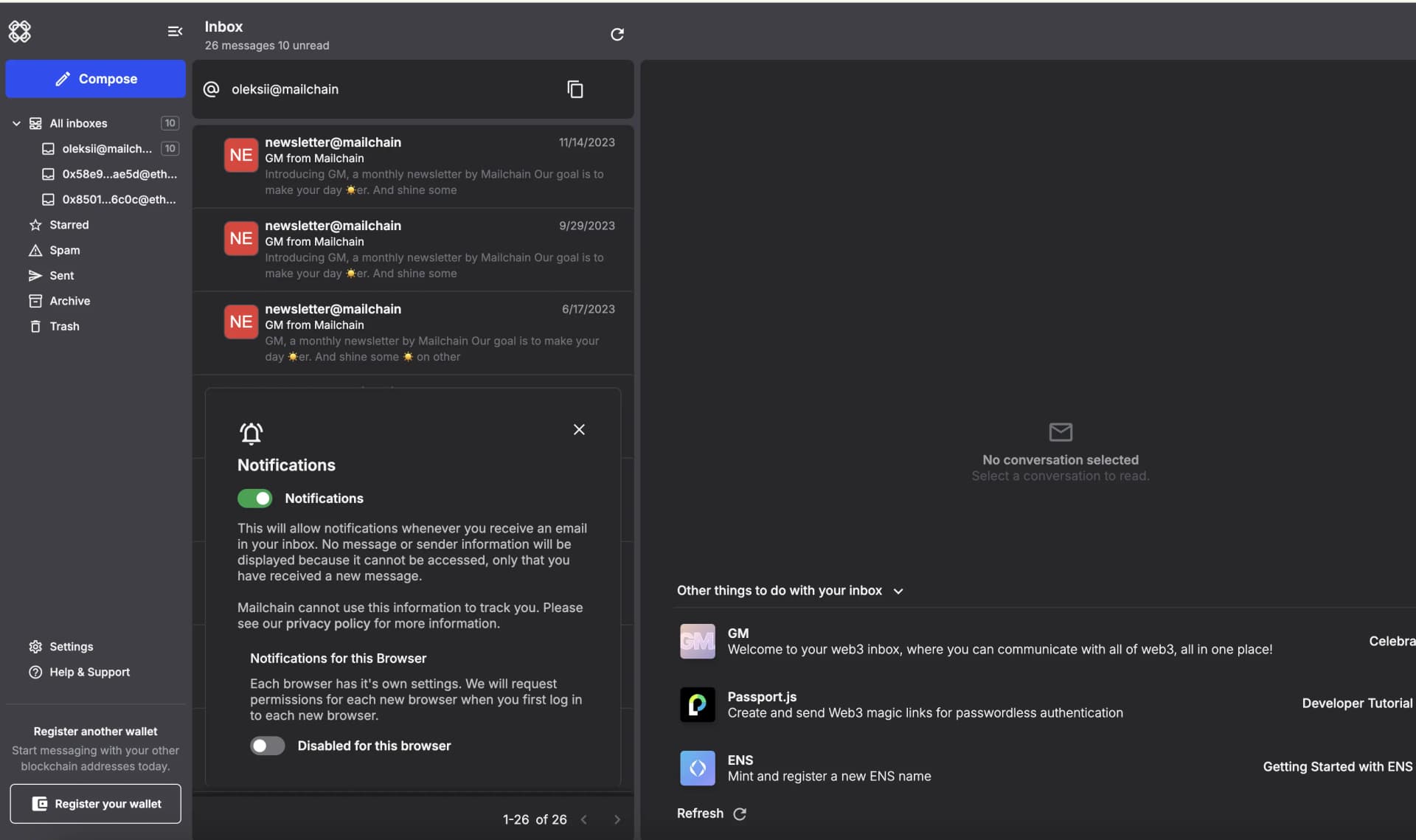Open Starred messages
Image resolution: width=1416 pixels, height=840 pixels.
pyautogui.click(x=69, y=224)
